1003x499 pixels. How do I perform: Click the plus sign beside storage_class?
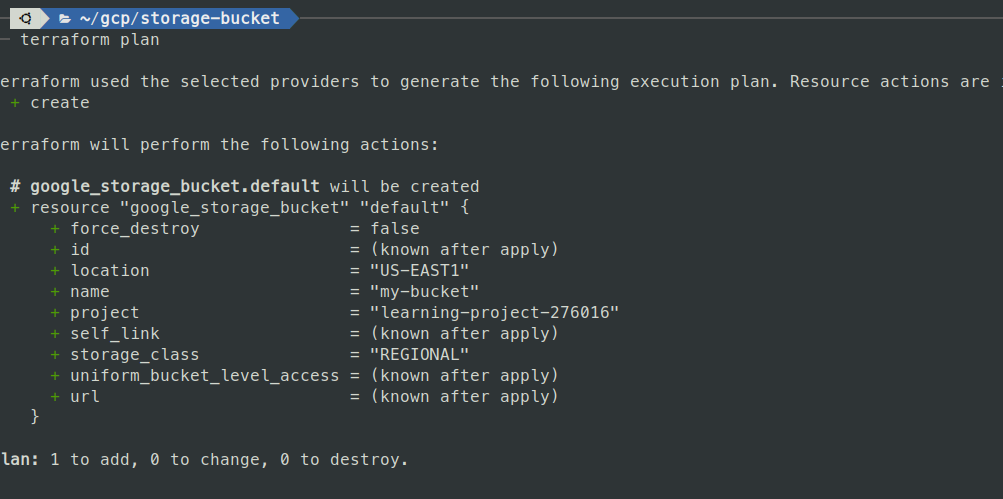click(55, 355)
